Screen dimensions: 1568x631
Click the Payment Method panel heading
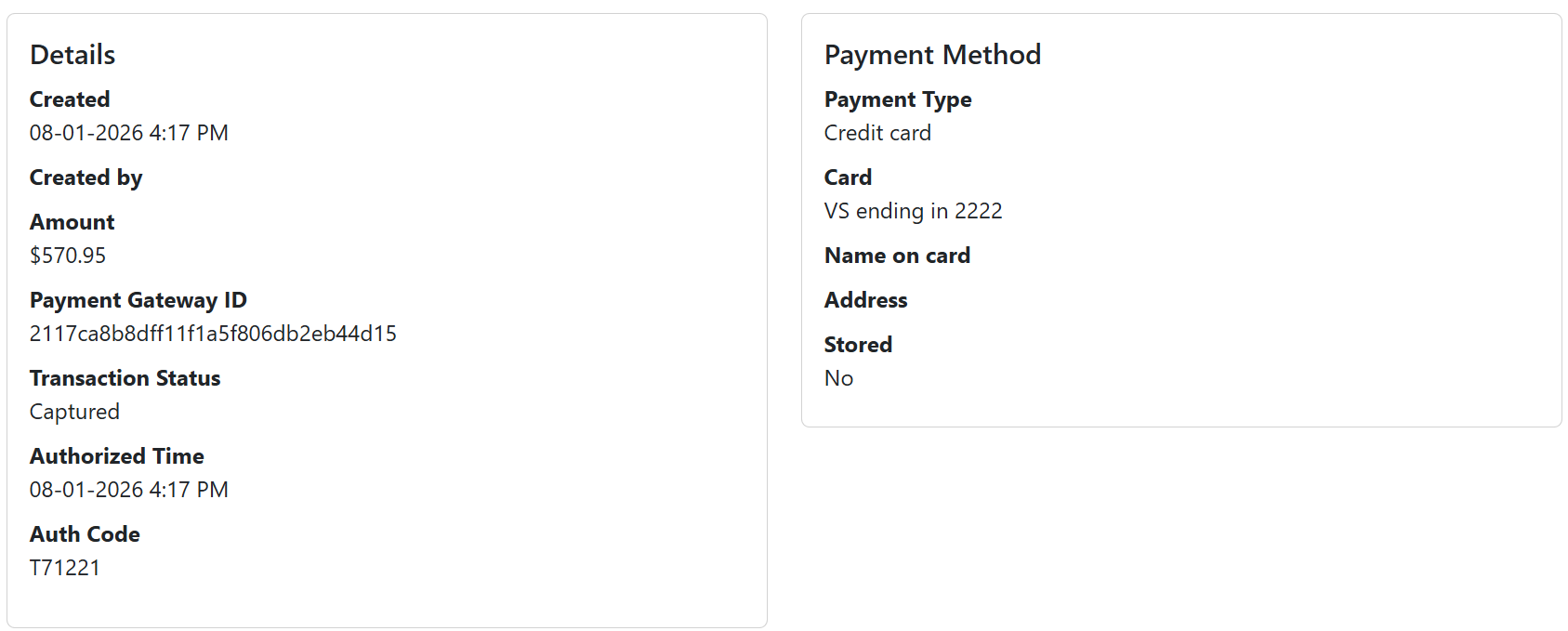[932, 55]
